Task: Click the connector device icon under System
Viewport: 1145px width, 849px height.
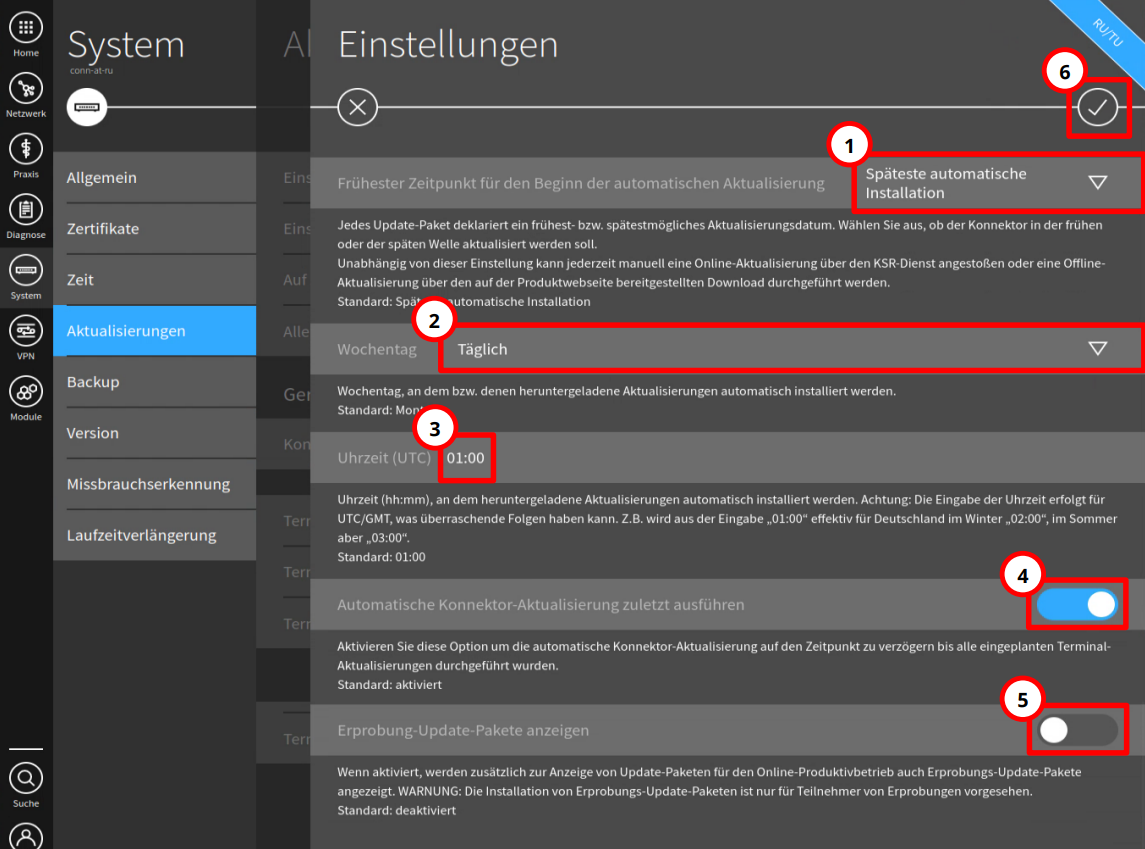Action: tap(87, 107)
